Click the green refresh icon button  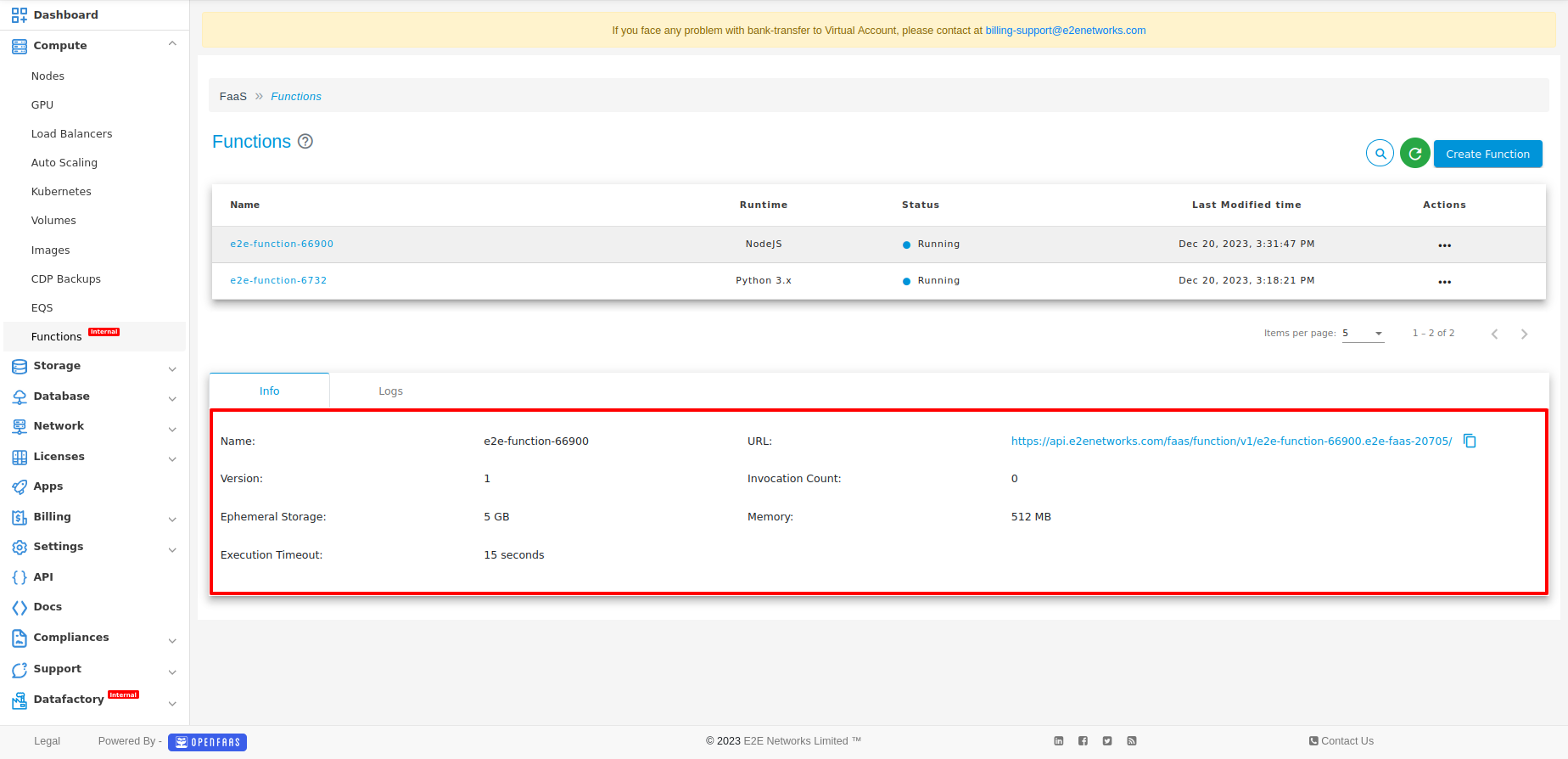pyautogui.click(x=1414, y=154)
